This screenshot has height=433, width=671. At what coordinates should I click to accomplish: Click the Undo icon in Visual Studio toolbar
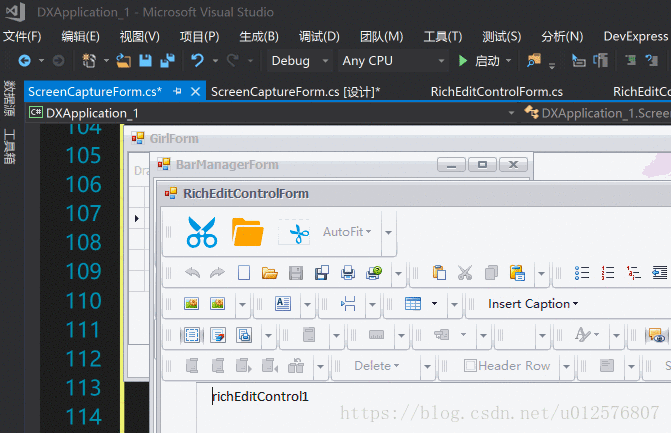(197, 61)
